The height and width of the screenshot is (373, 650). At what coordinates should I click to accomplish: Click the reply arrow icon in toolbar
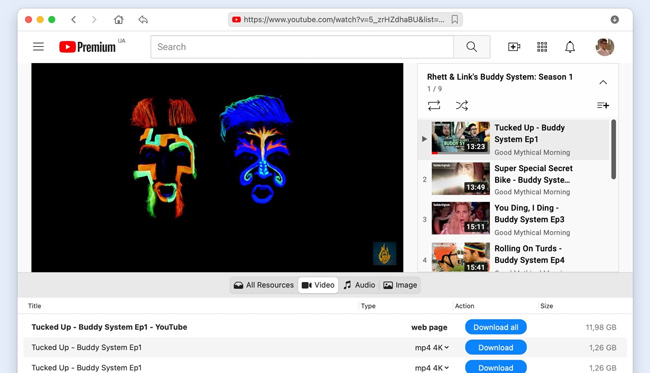[143, 19]
